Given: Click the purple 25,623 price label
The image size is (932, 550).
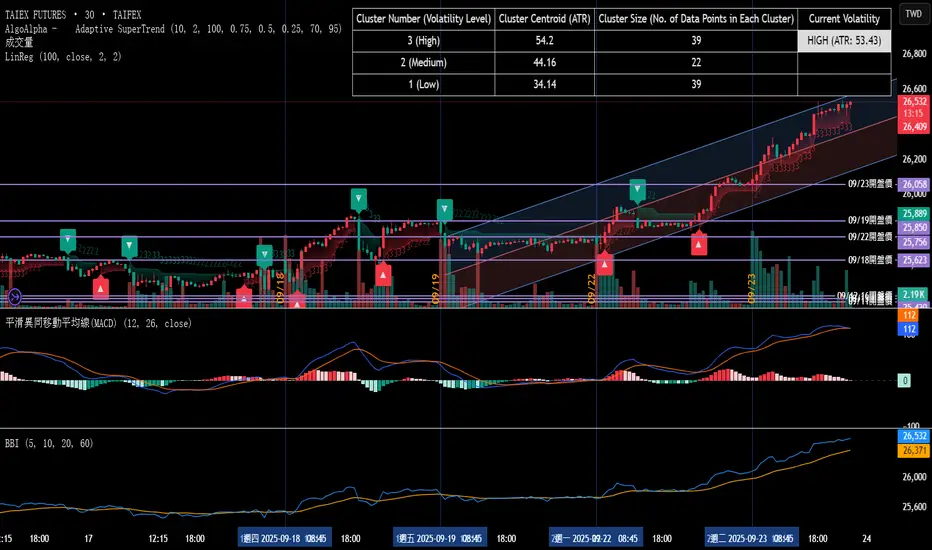Looking at the screenshot, I should coord(914,260).
